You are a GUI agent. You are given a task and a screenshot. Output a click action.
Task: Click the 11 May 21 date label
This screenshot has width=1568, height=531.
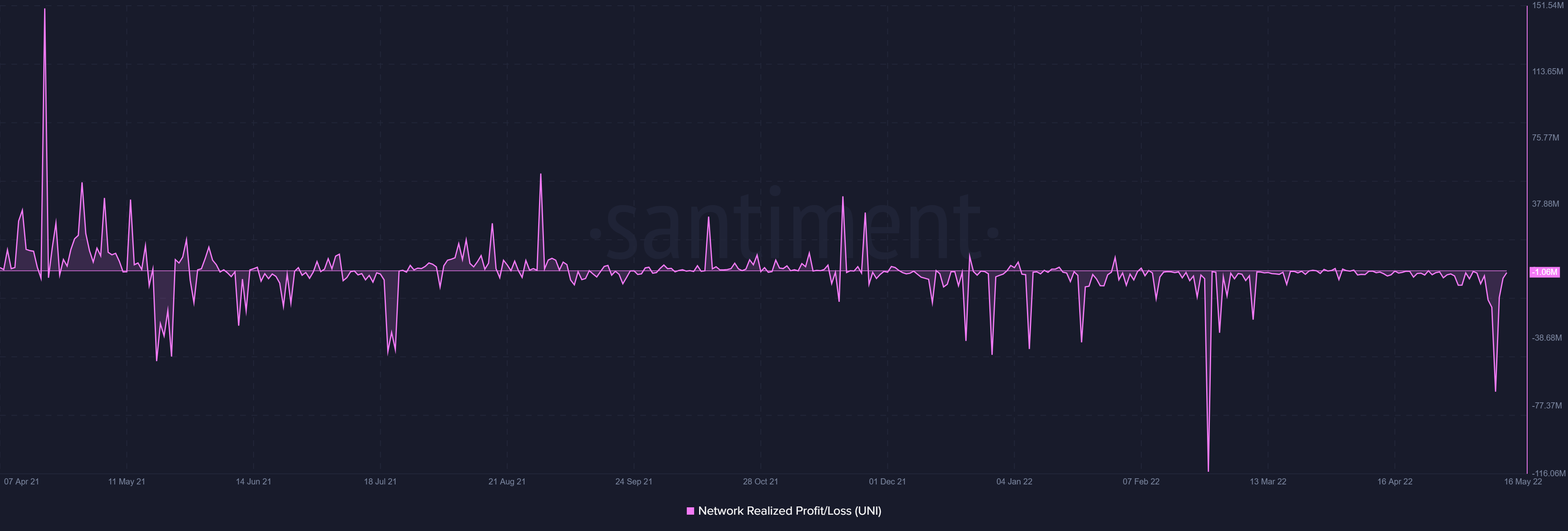click(x=127, y=482)
